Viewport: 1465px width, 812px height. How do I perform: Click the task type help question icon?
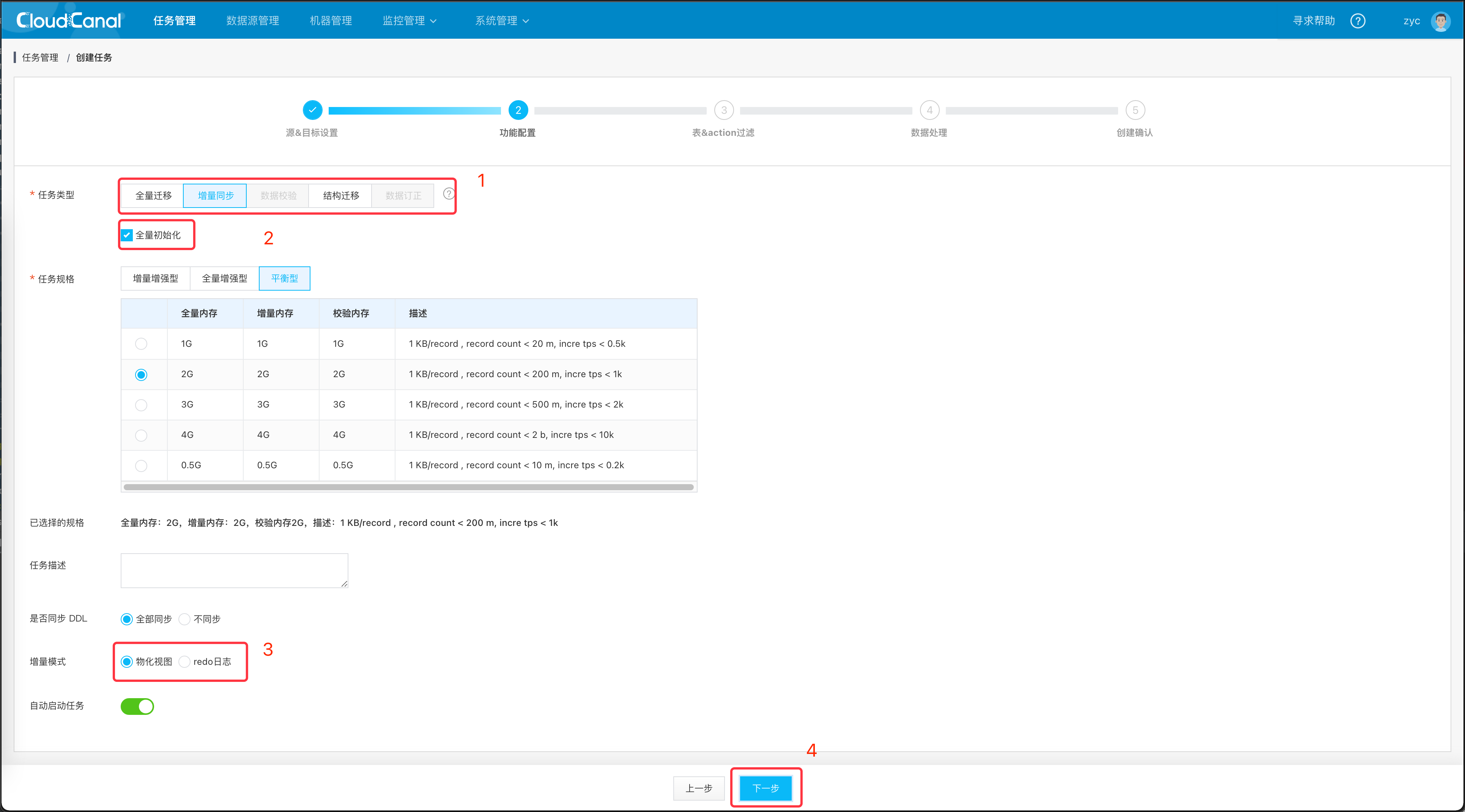click(448, 194)
